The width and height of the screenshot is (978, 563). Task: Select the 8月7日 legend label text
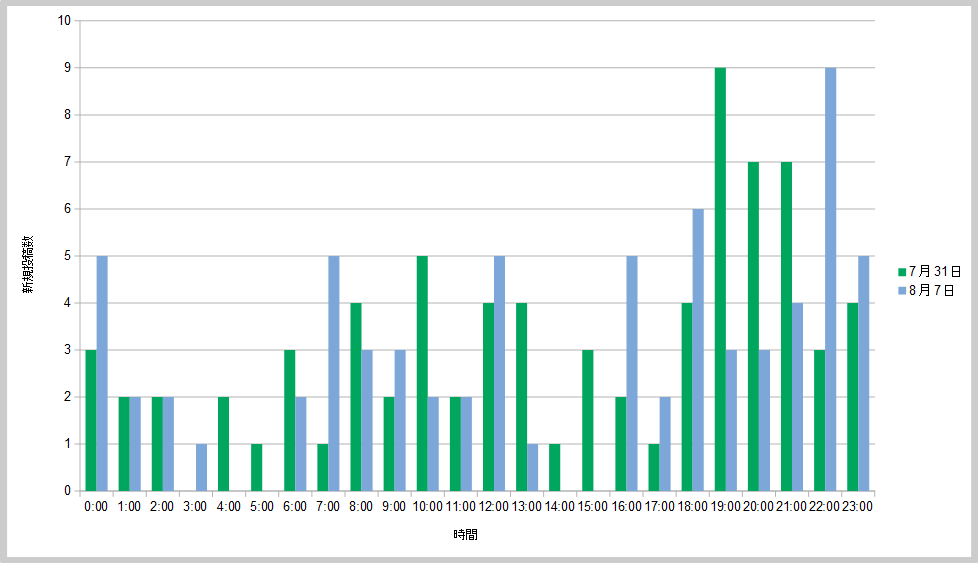tap(931, 290)
